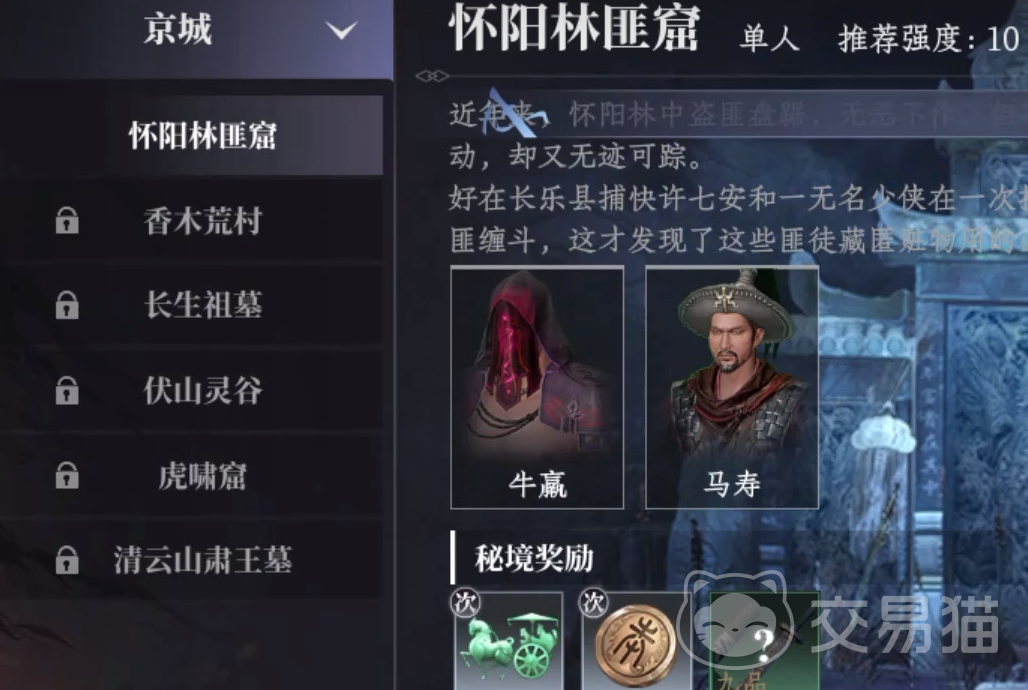Click the lock icon beside 香木荒村

click(x=67, y=220)
